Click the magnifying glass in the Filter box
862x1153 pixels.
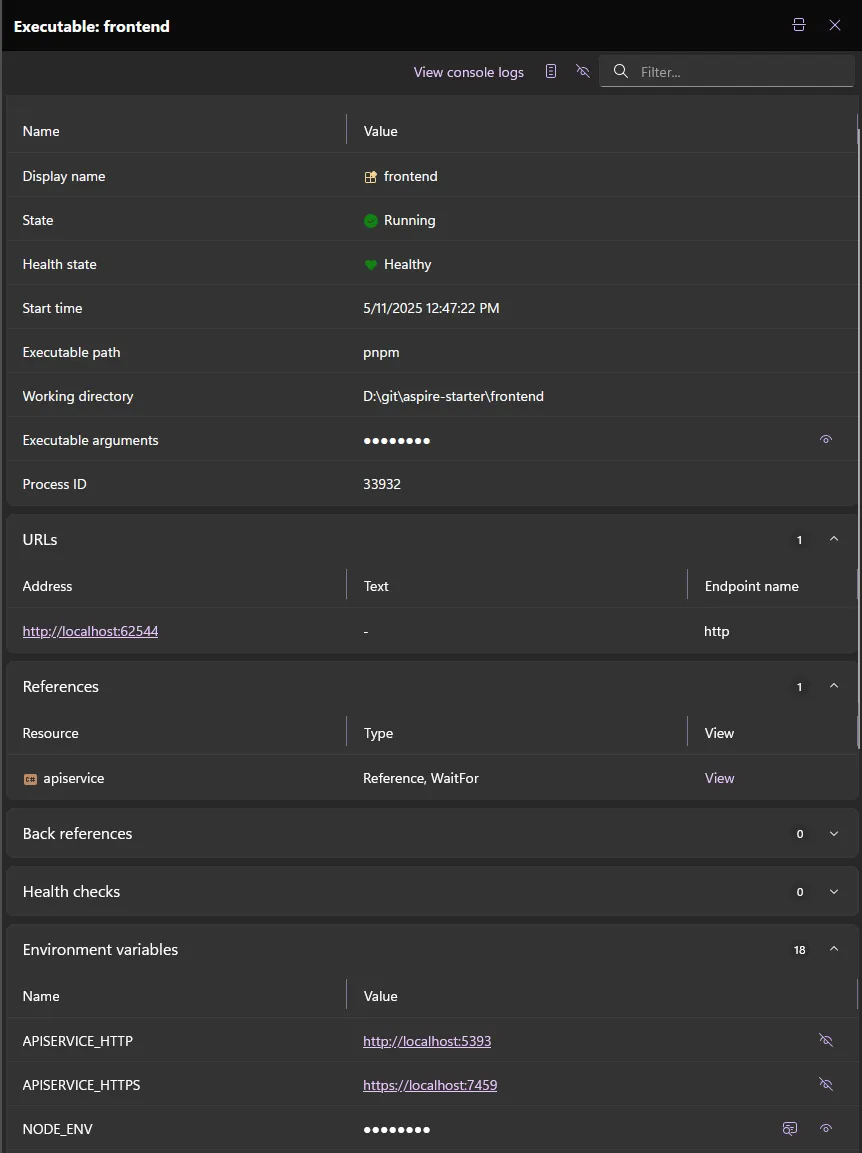click(x=620, y=71)
